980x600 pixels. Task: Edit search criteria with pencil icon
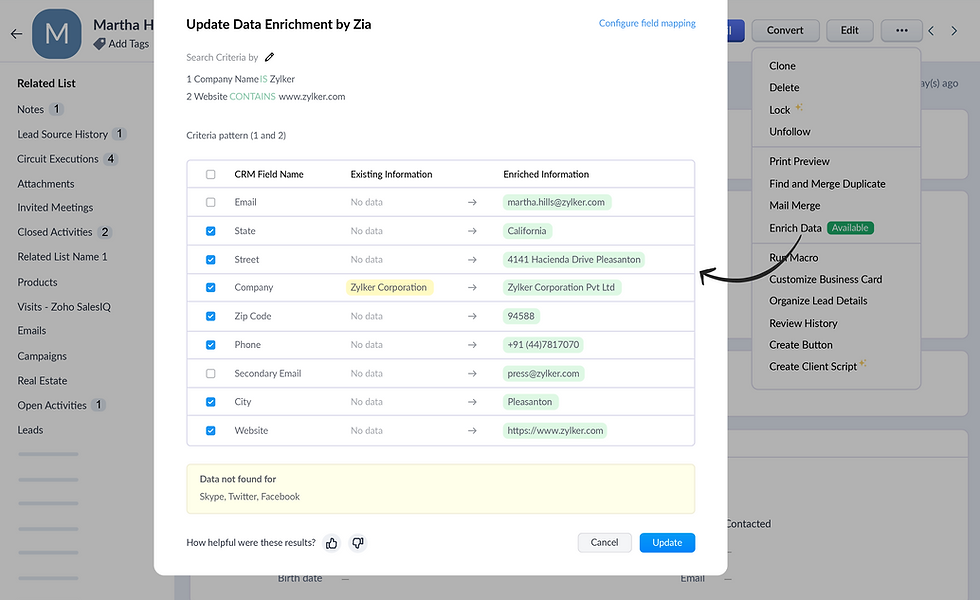(269, 58)
